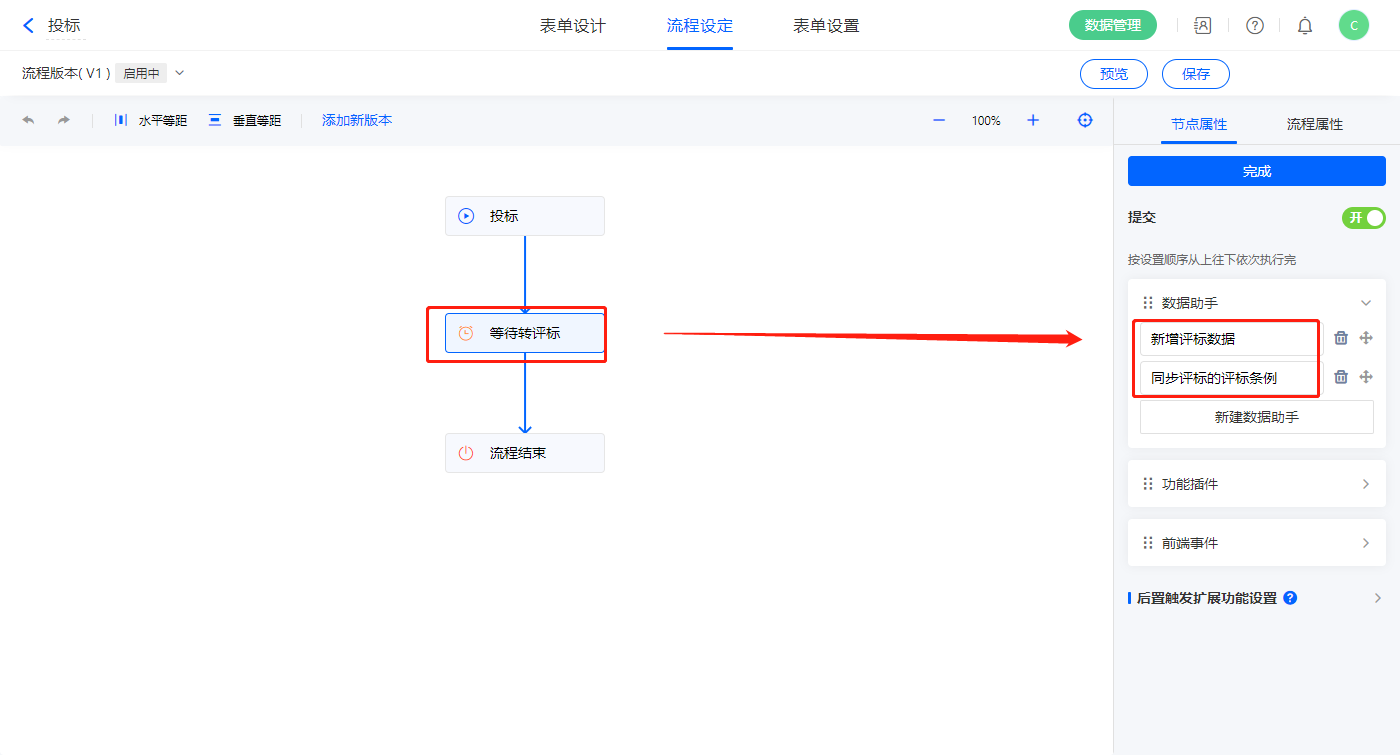
Task: Click the back arrow next to 投标
Action: (29, 26)
